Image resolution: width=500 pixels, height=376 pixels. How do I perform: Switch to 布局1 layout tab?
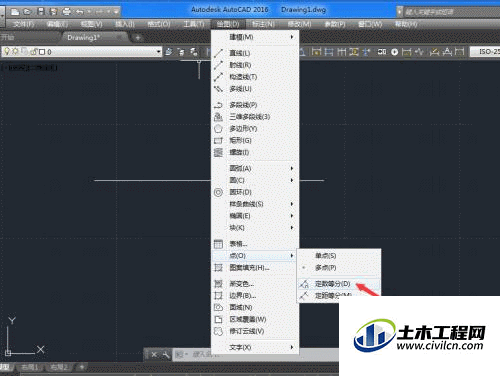click(30, 367)
